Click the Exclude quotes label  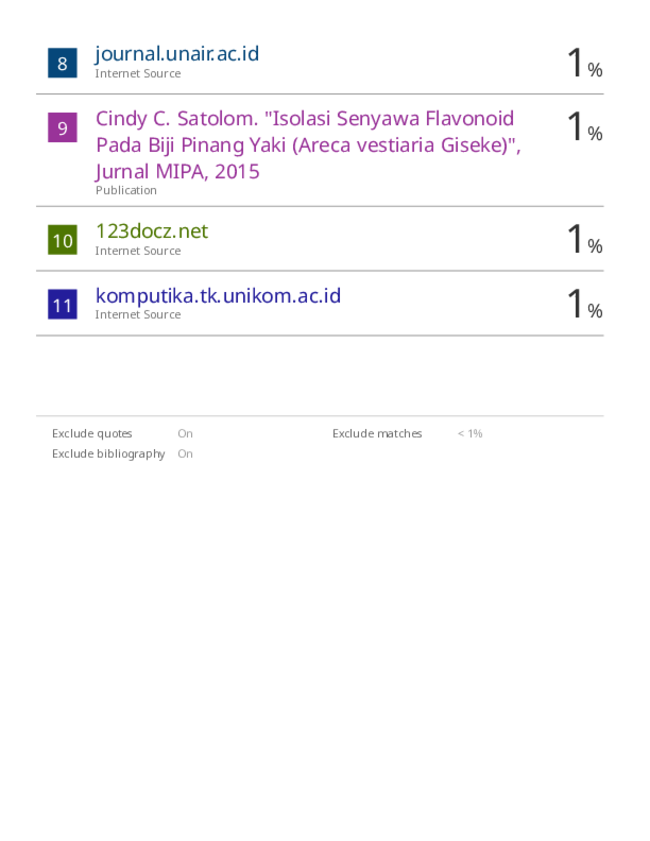(92, 433)
